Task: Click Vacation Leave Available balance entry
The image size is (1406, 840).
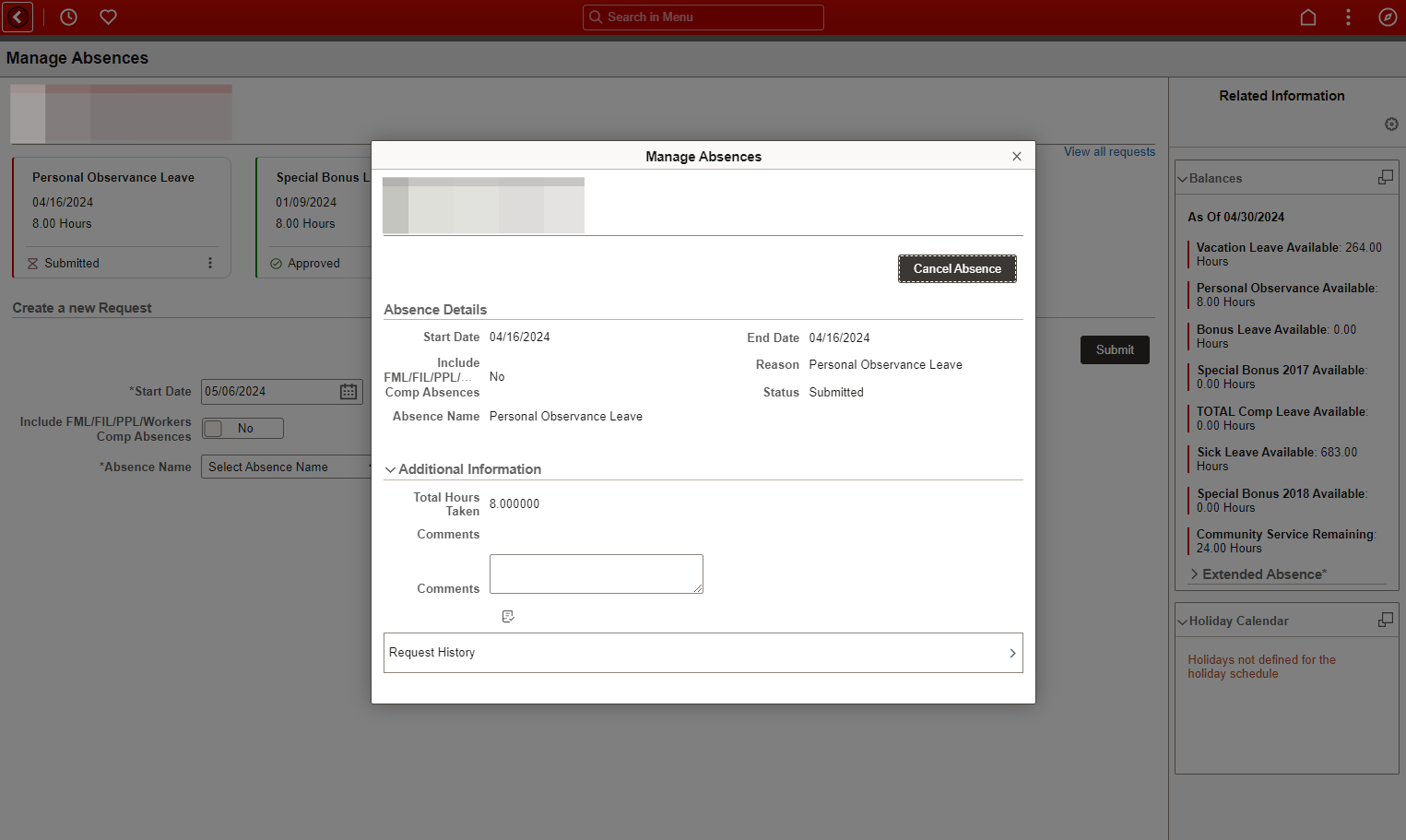Action: point(1289,254)
